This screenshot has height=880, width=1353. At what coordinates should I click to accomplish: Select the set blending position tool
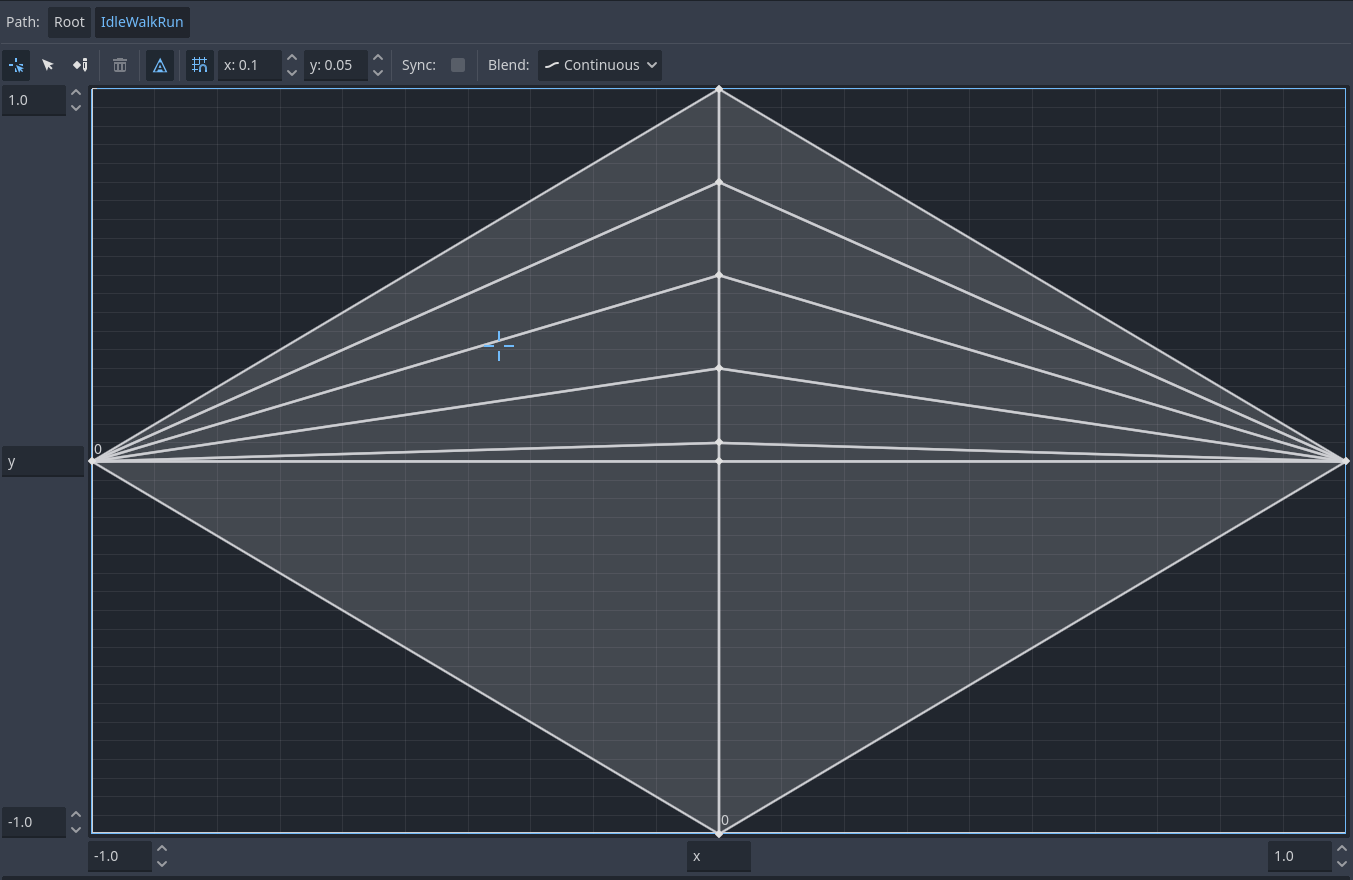click(x=16, y=65)
